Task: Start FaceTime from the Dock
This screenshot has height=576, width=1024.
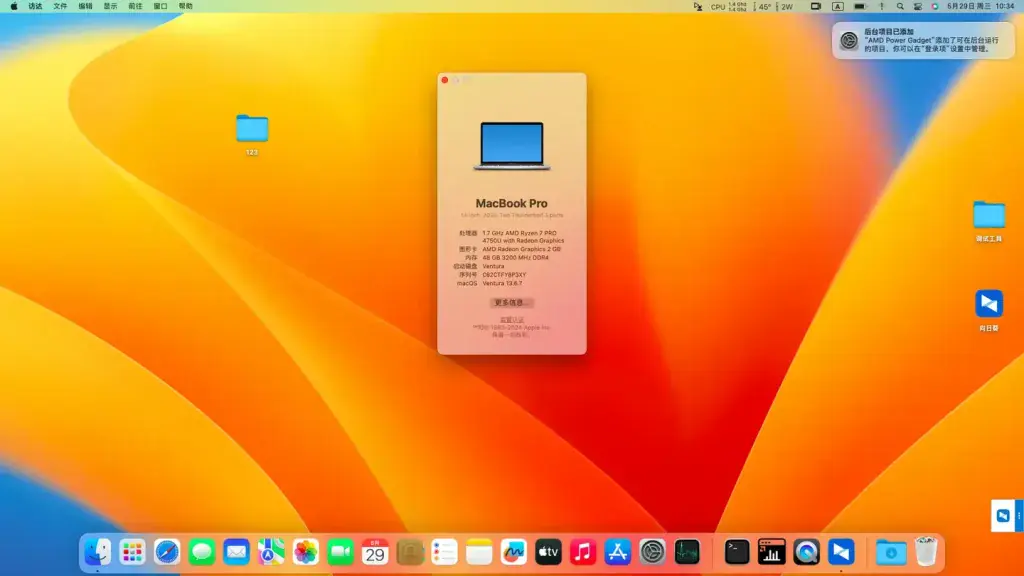Action: click(x=340, y=552)
